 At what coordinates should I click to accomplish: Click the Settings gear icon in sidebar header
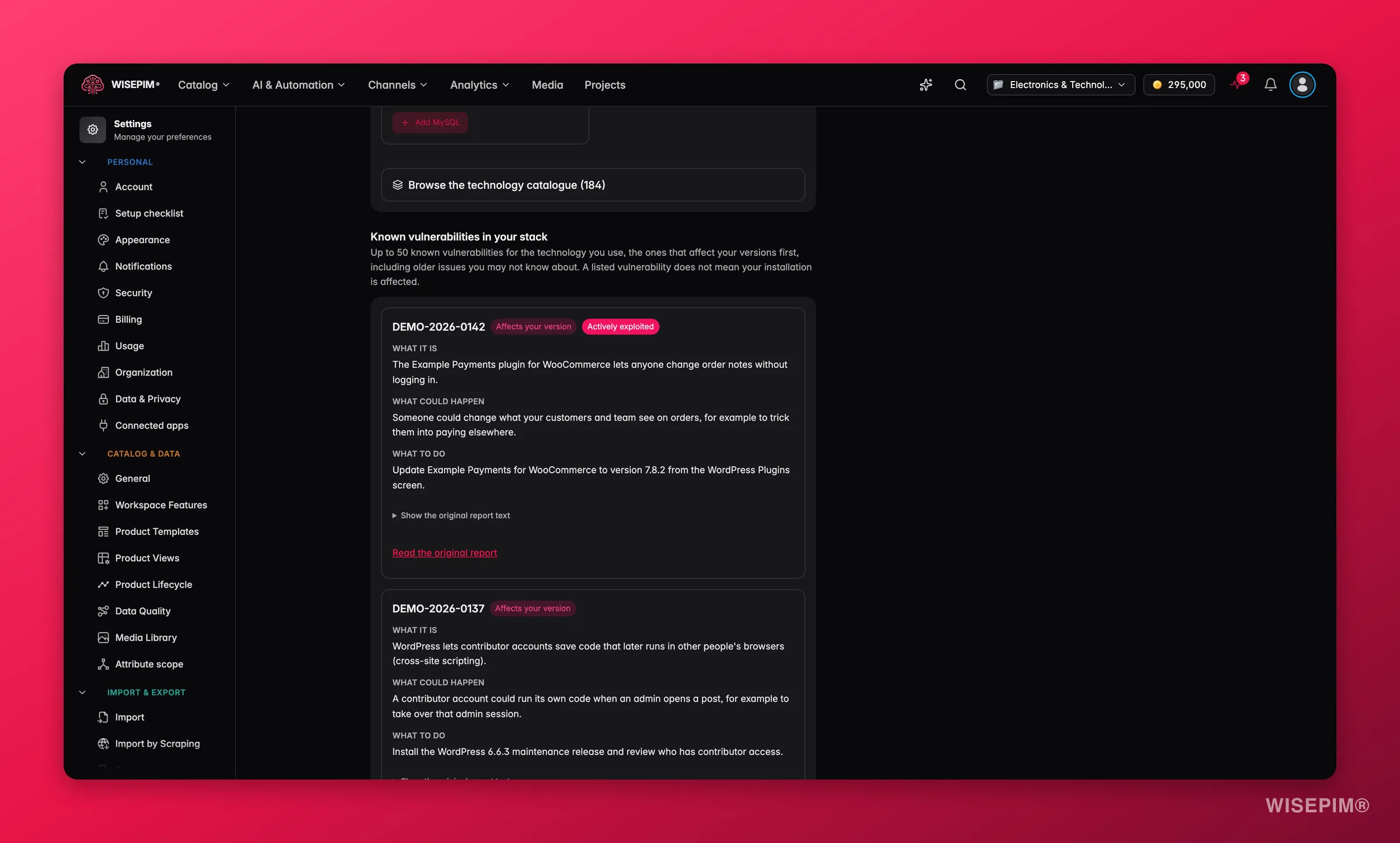tap(93, 130)
